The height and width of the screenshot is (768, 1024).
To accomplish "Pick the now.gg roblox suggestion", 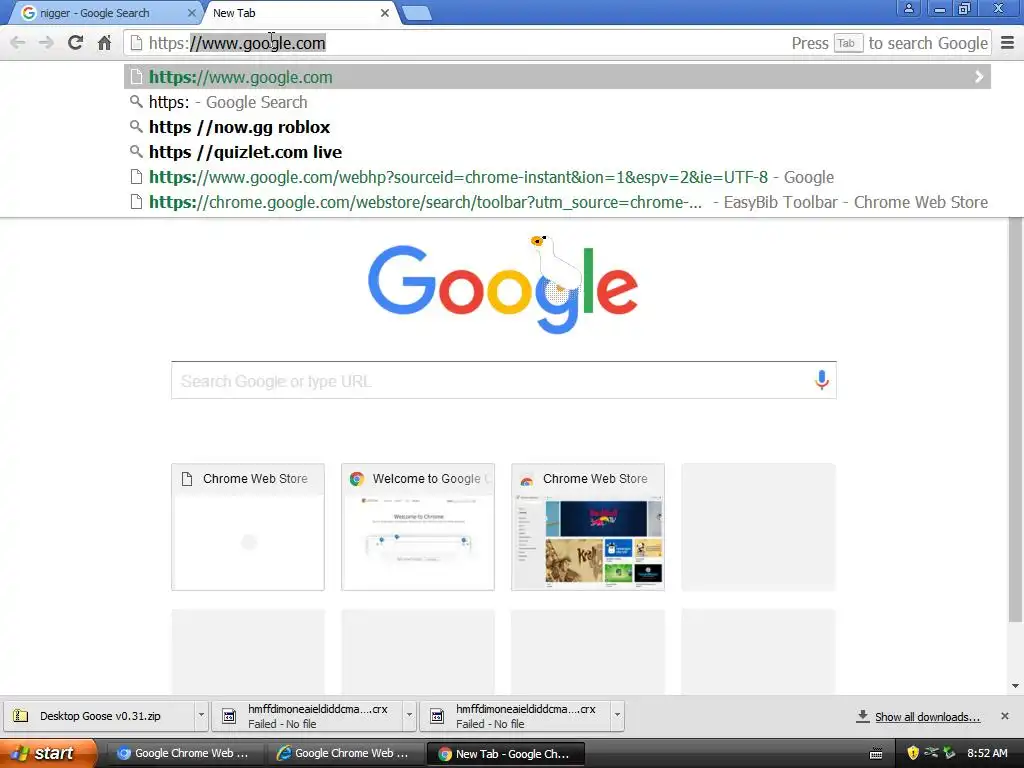I will click(x=557, y=127).
